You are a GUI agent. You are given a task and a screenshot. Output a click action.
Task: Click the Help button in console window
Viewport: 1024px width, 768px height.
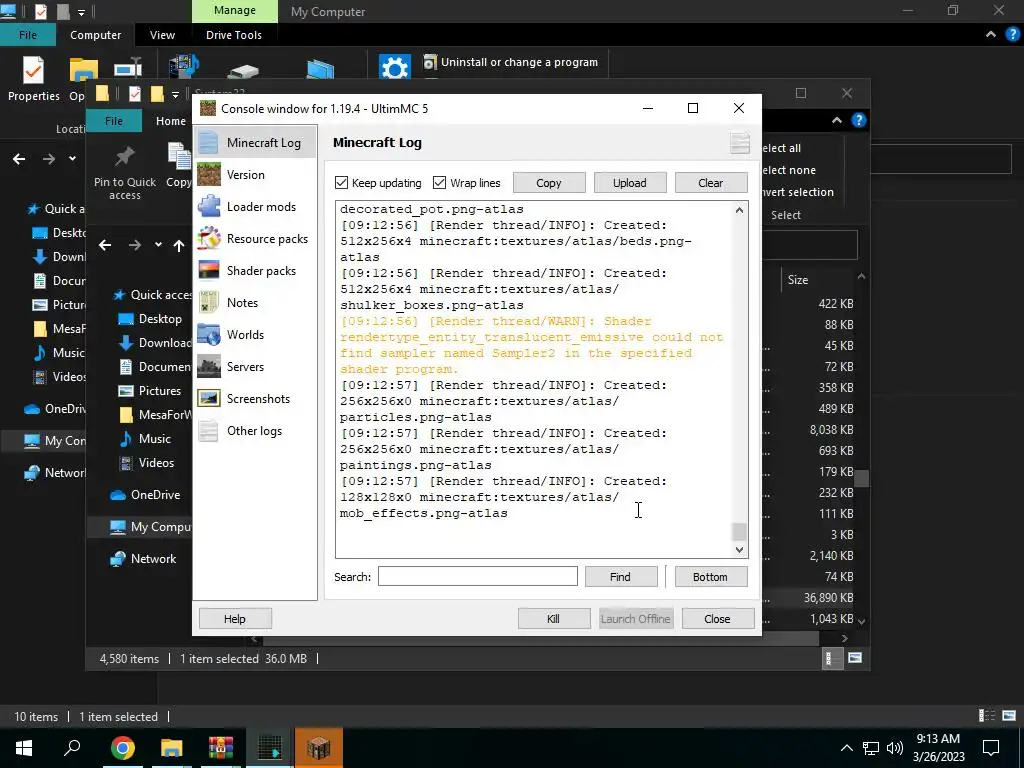tap(235, 618)
